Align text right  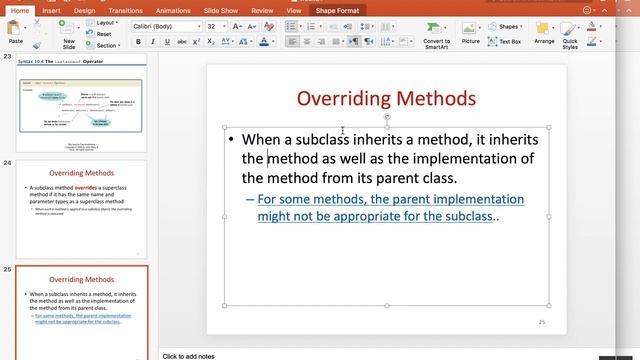pyautogui.click(x=321, y=42)
